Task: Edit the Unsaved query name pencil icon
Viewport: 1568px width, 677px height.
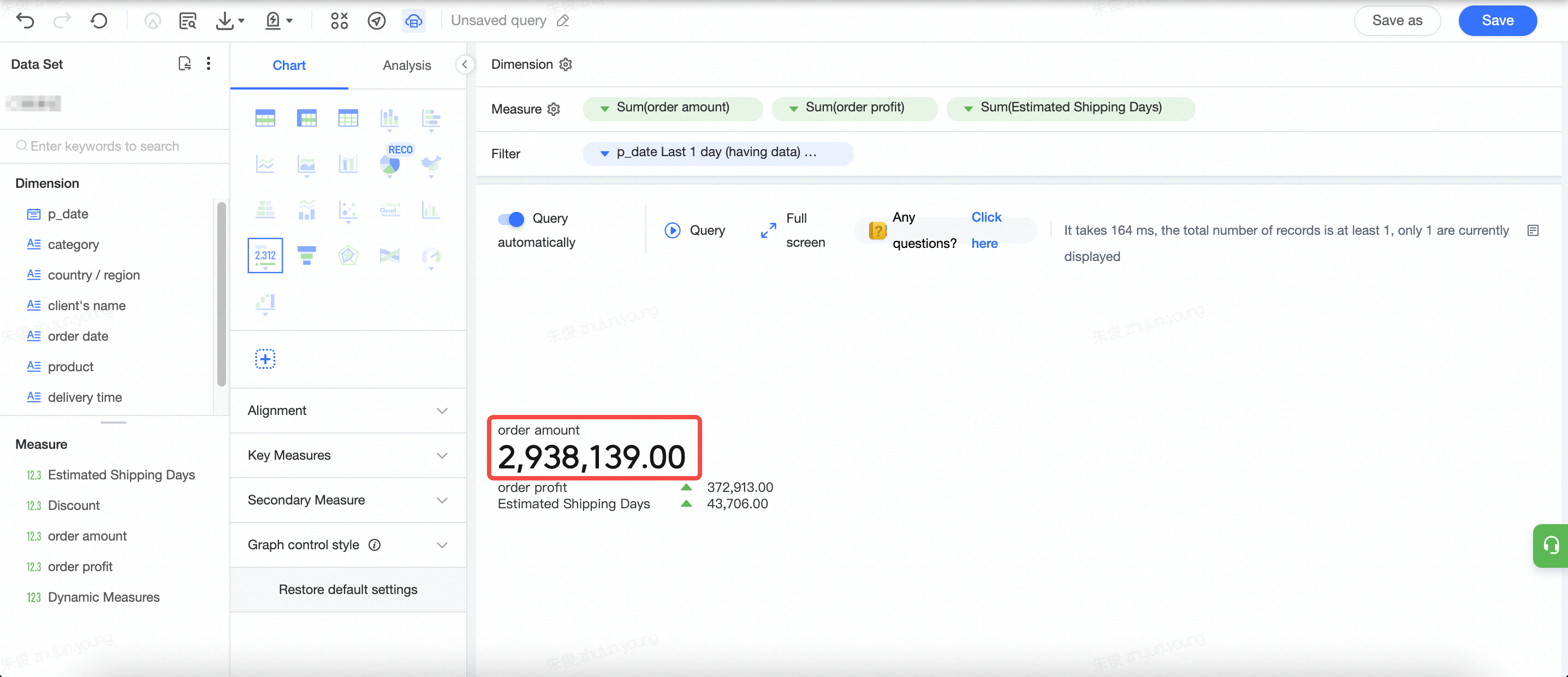Action: coord(563,21)
